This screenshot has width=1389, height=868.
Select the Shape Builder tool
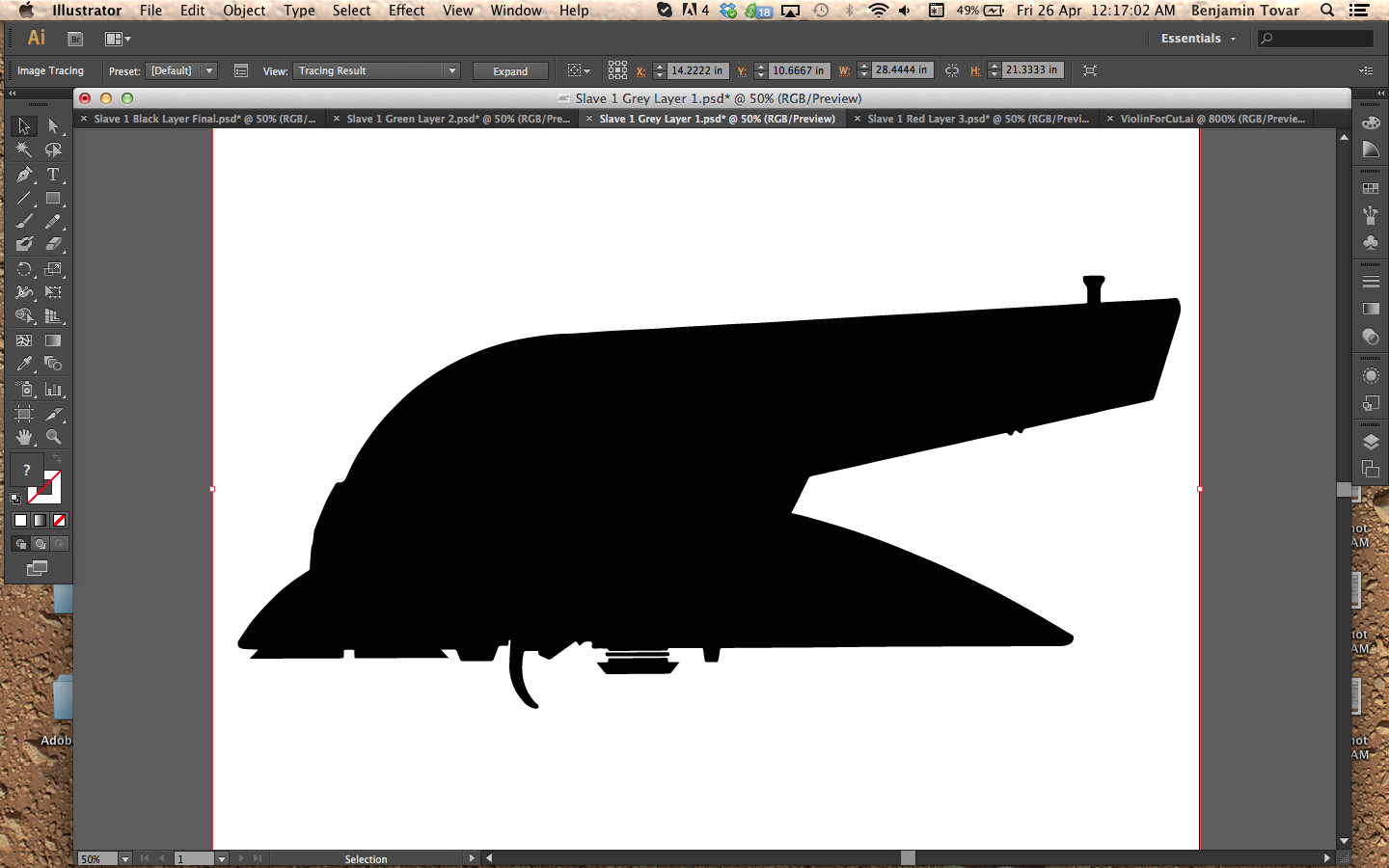pyautogui.click(x=24, y=315)
